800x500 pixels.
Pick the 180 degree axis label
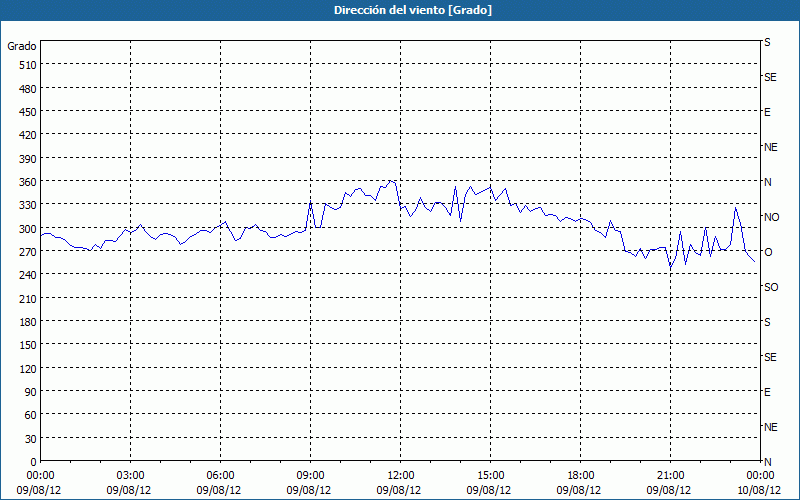click(28, 322)
